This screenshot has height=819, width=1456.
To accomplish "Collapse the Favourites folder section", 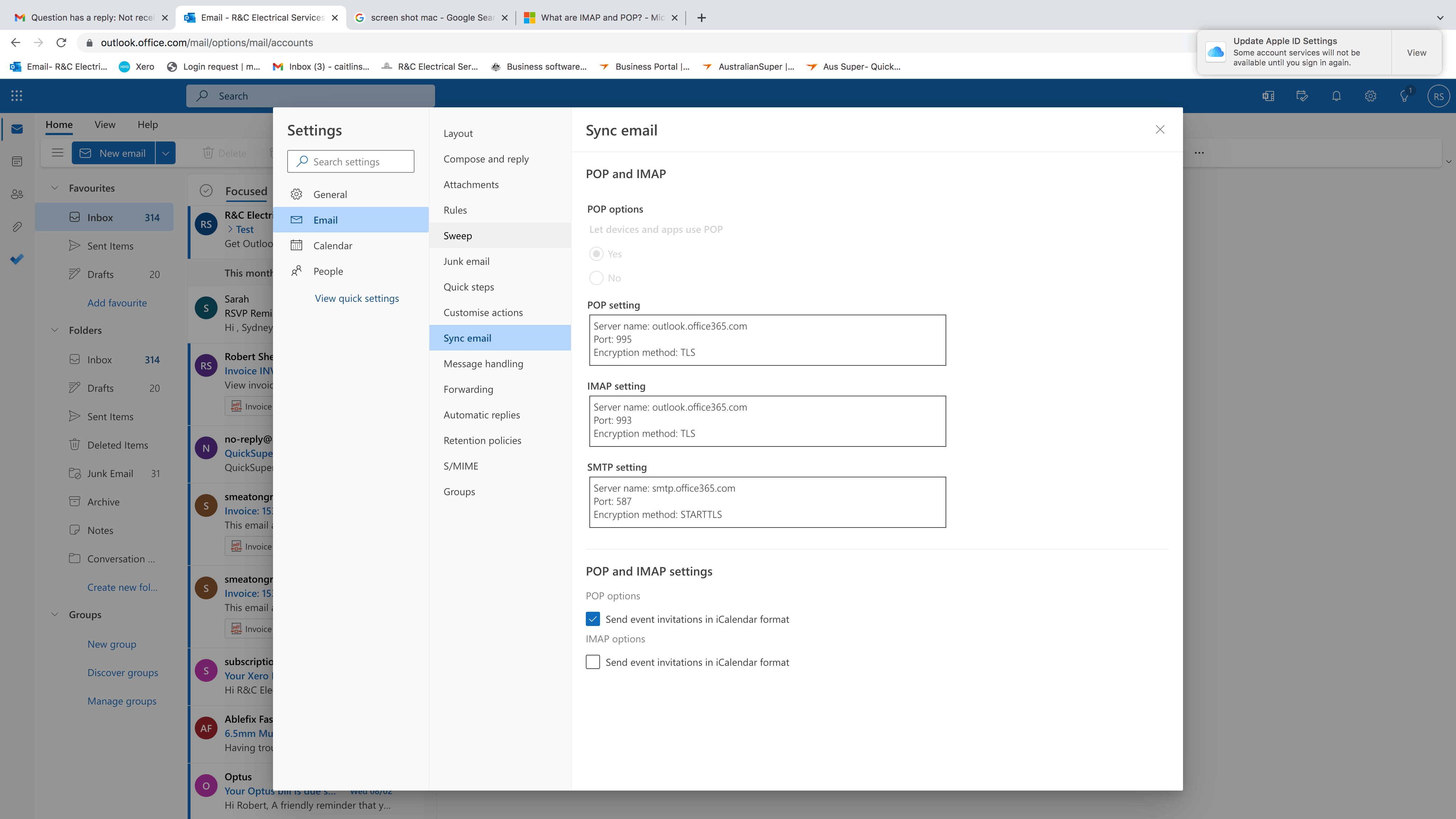I will click(55, 188).
